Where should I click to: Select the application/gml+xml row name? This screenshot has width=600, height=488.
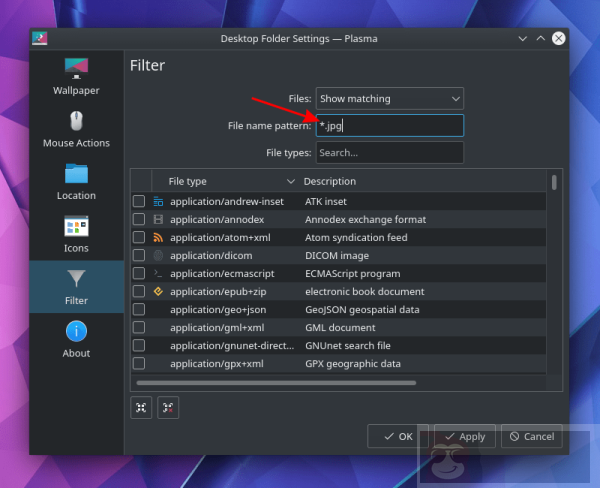pos(217,328)
